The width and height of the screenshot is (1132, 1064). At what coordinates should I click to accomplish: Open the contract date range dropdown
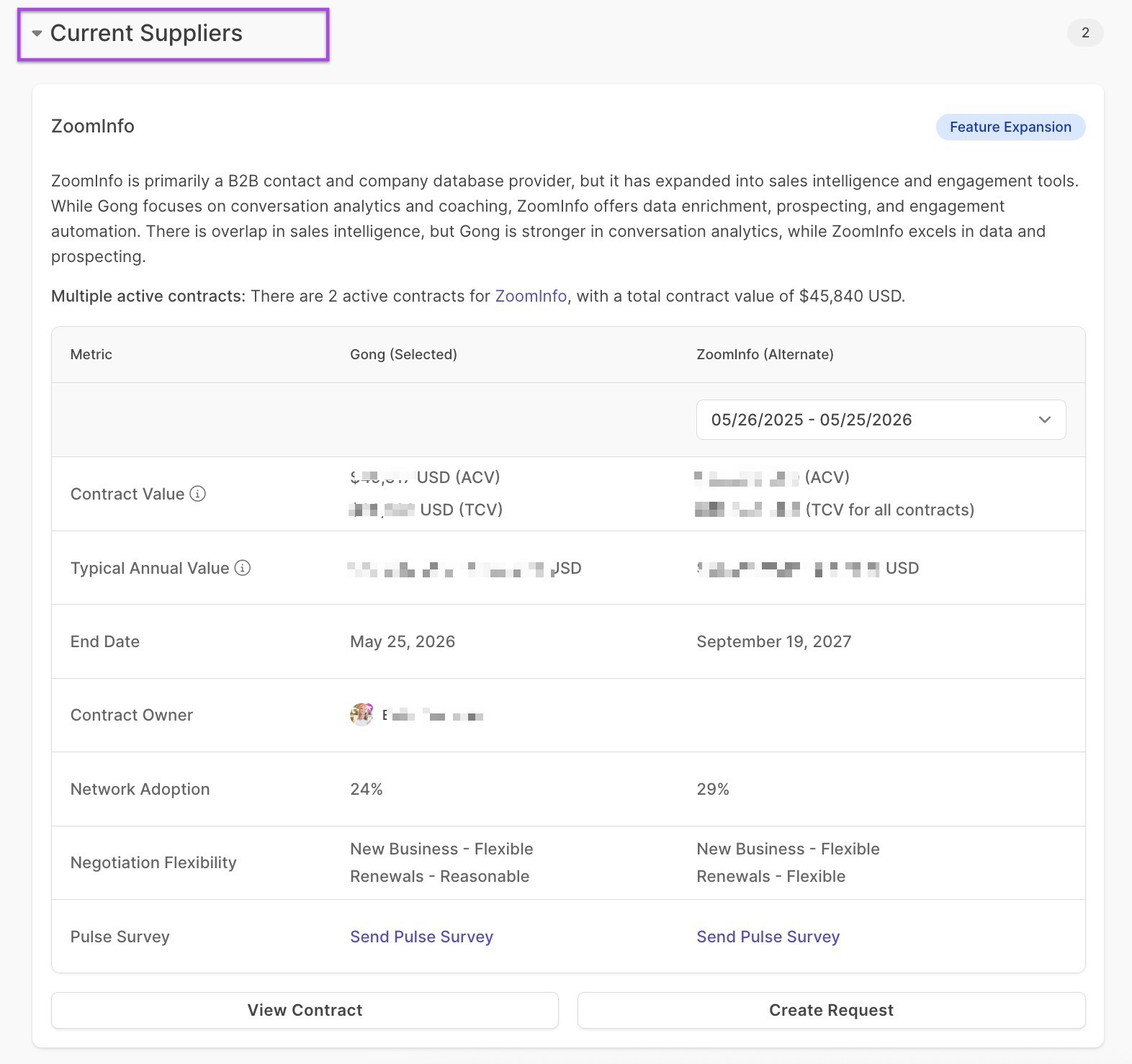[x=880, y=420]
